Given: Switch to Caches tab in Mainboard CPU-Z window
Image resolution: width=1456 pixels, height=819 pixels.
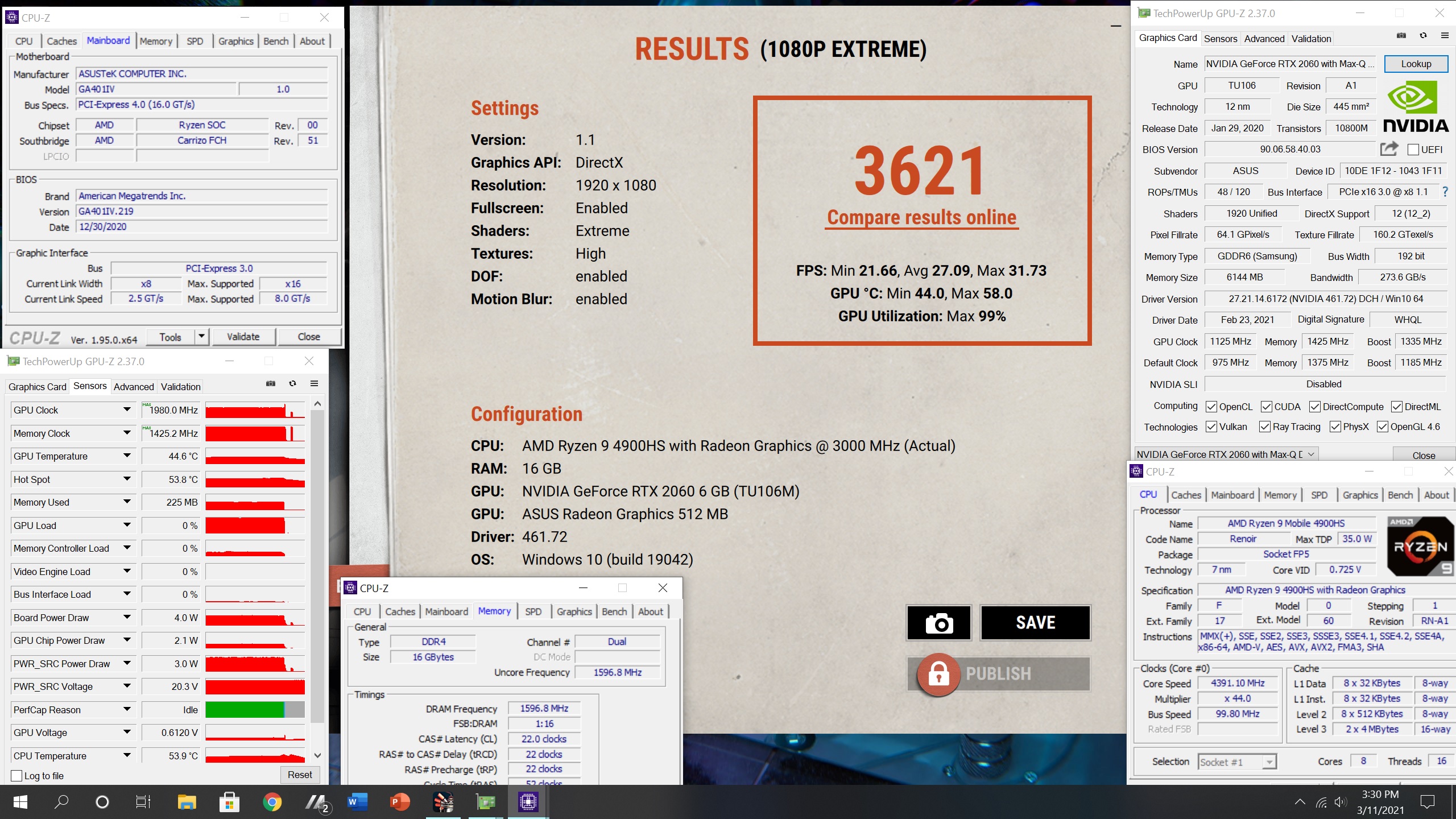Looking at the screenshot, I should click(x=61, y=41).
